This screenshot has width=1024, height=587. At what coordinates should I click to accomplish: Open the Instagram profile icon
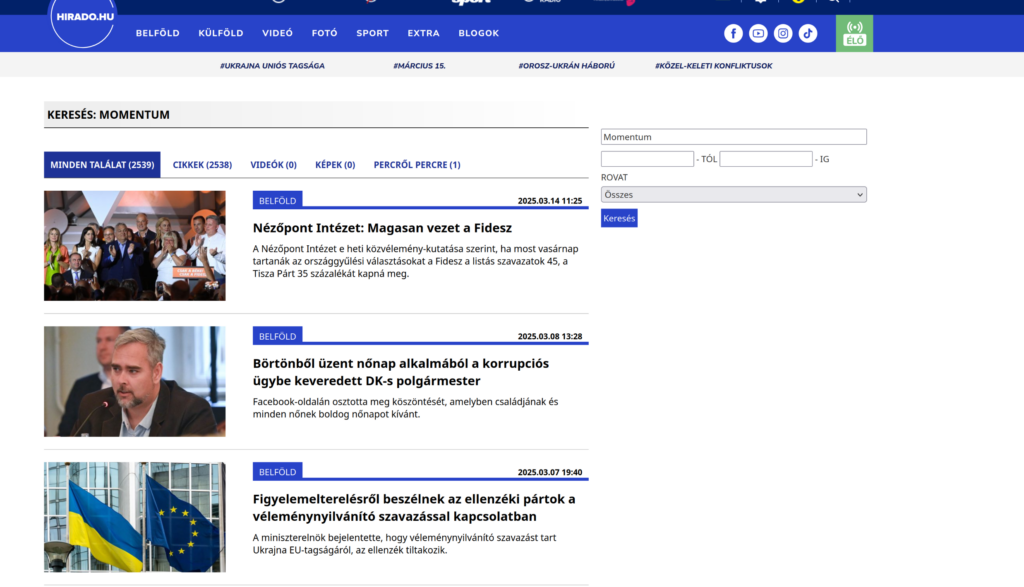pos(783,33)
